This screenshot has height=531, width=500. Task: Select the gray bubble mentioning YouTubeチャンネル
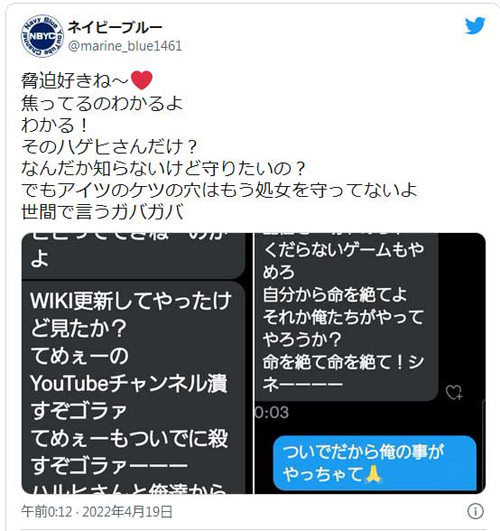click(x=133, y=388)
